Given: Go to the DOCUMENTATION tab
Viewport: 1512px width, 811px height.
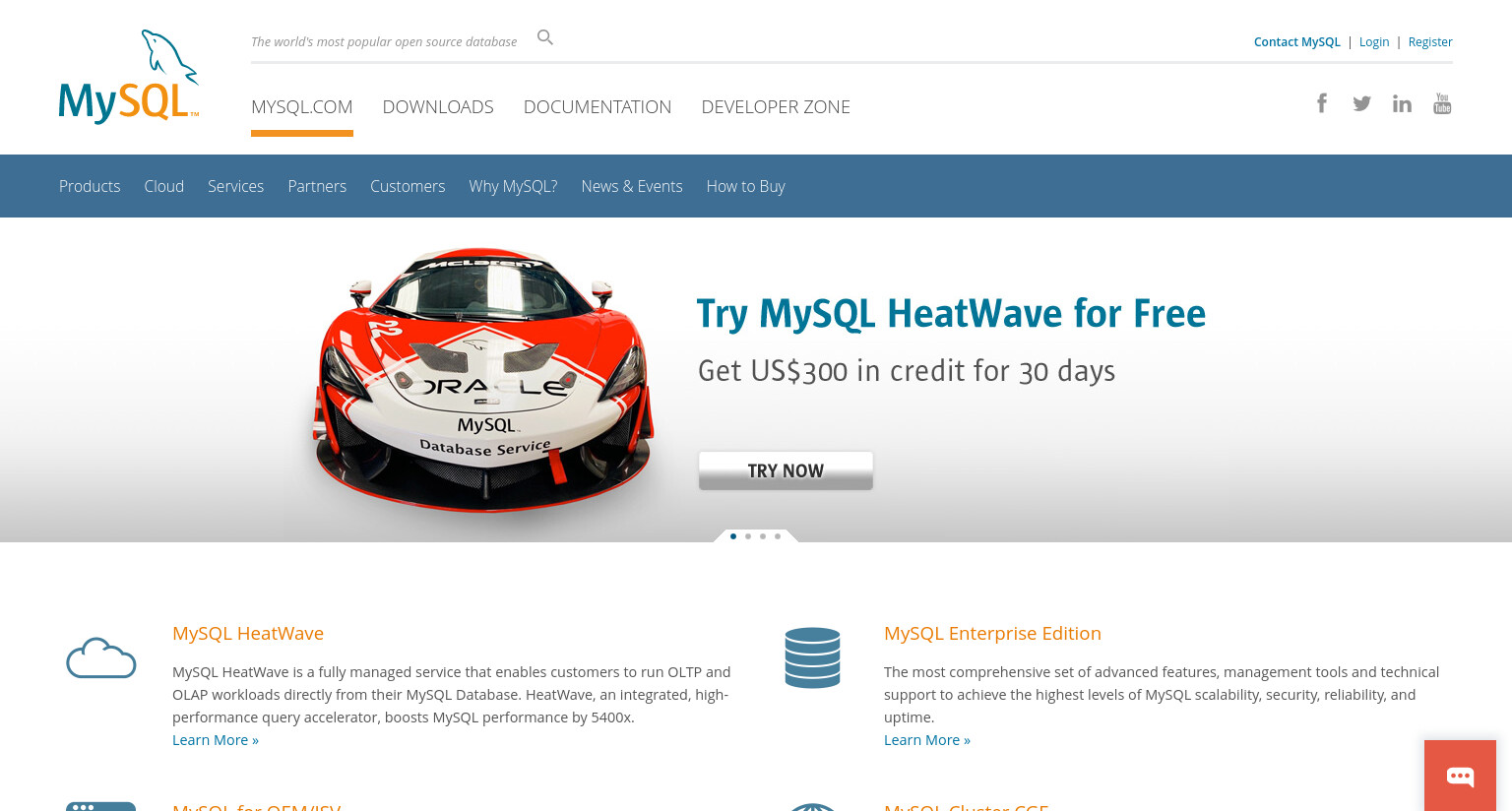Looking at the screenshot, I should [598, 106].
